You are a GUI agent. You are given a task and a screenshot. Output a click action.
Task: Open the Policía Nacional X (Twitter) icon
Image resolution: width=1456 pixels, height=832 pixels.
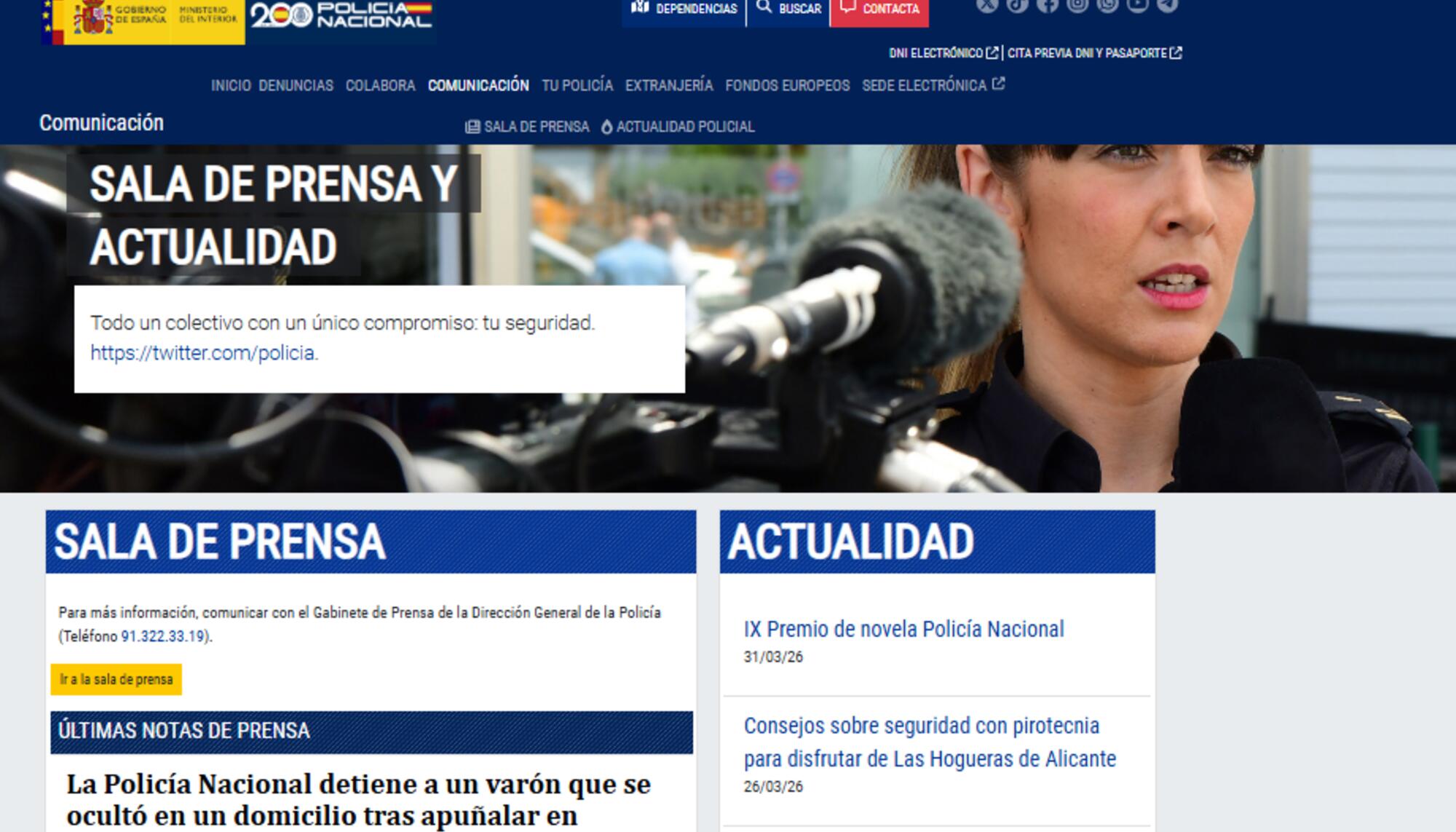coord(986,7)
